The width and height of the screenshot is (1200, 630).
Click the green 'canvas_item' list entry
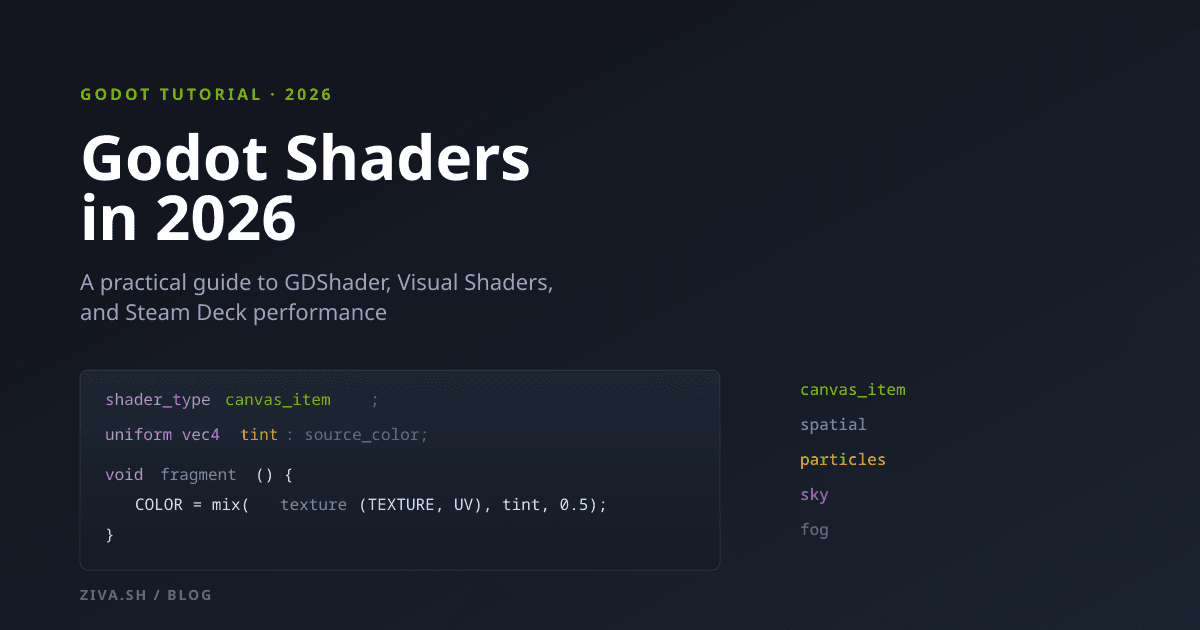tap(853, 390)
